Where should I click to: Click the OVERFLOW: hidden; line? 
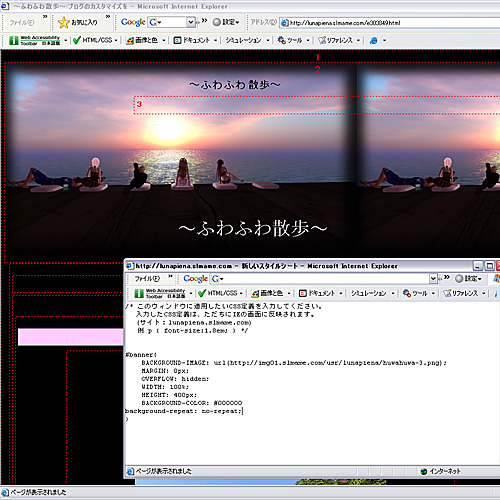(175, 379)
